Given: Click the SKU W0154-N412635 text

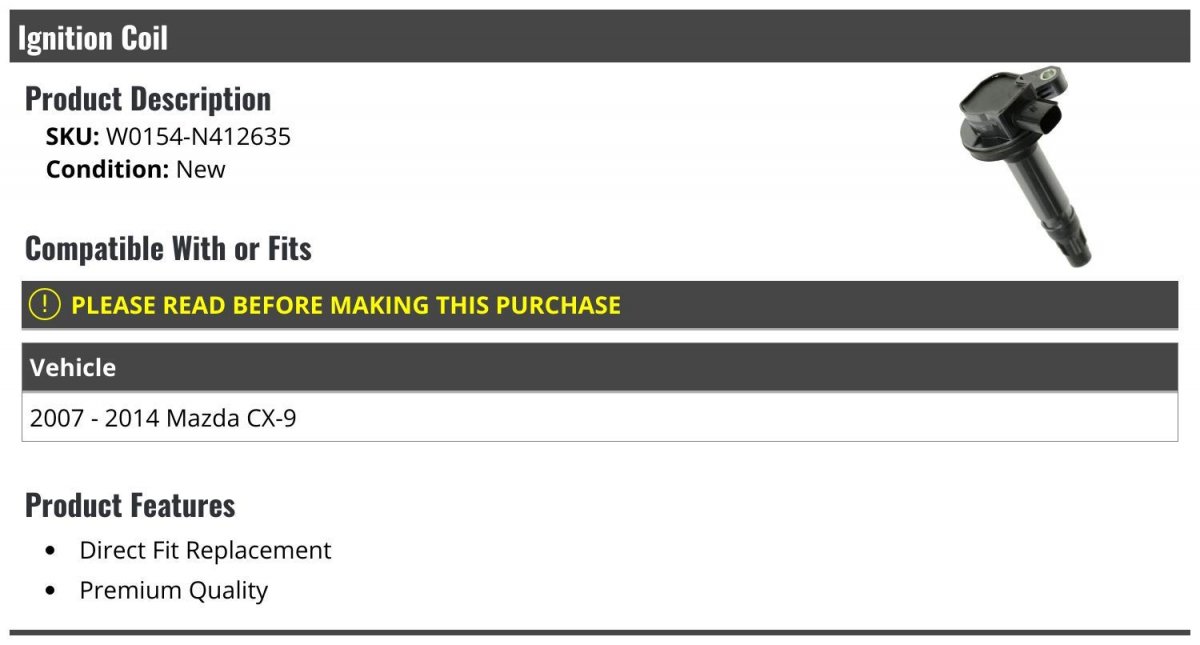Looking at the screenshot, I should point(168,137).
